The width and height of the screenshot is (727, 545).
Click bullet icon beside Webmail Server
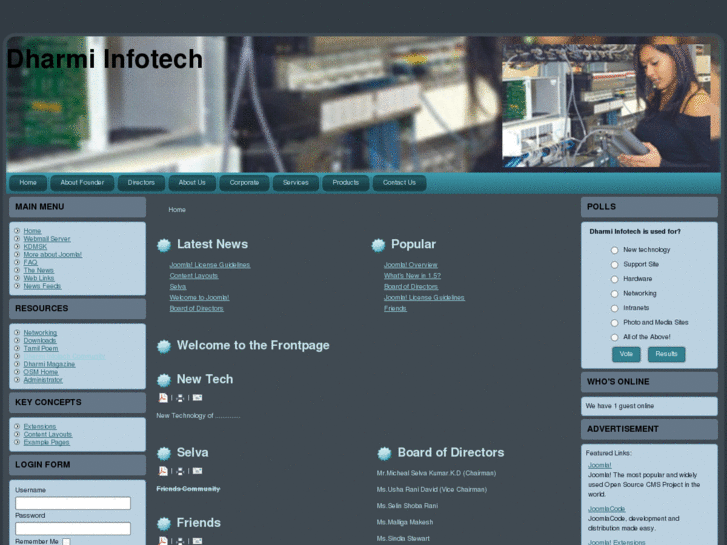coord(17,238)
